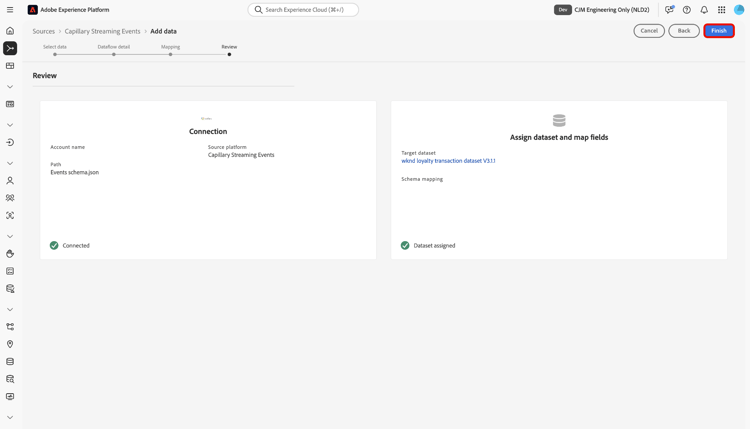Go to Home in the sidebar
The width and height of the screenshot is (750, 429).
point(10,31)
